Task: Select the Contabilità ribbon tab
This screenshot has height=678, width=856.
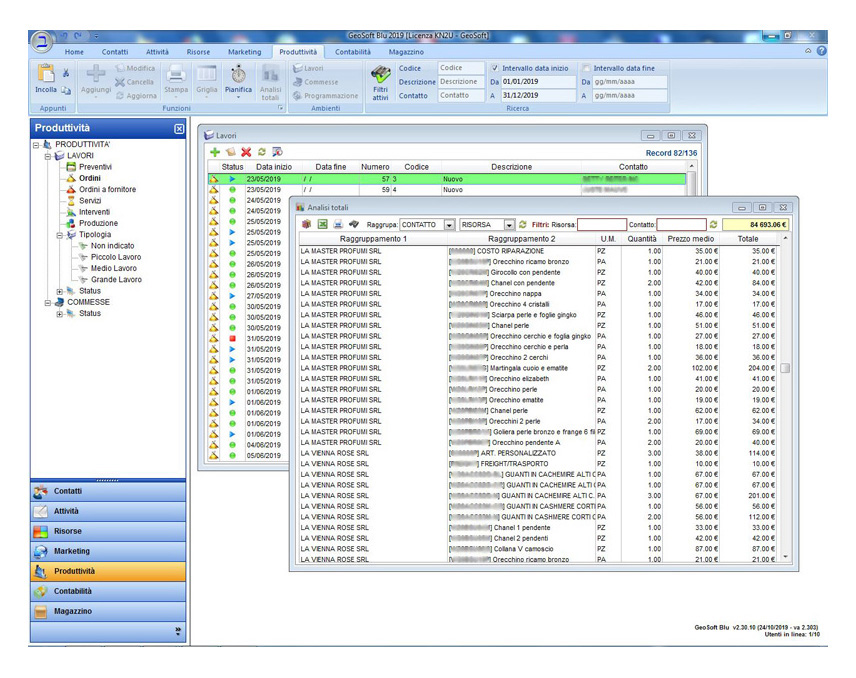Action: coord(353,52)
